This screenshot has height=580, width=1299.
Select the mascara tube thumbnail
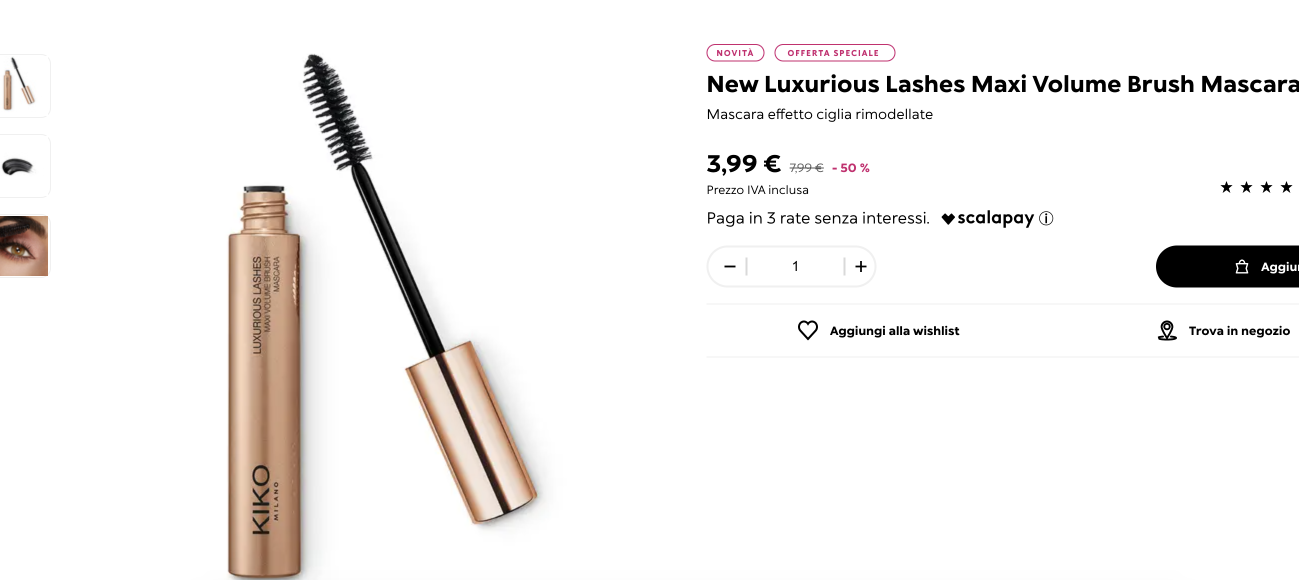tap(20, 86)
